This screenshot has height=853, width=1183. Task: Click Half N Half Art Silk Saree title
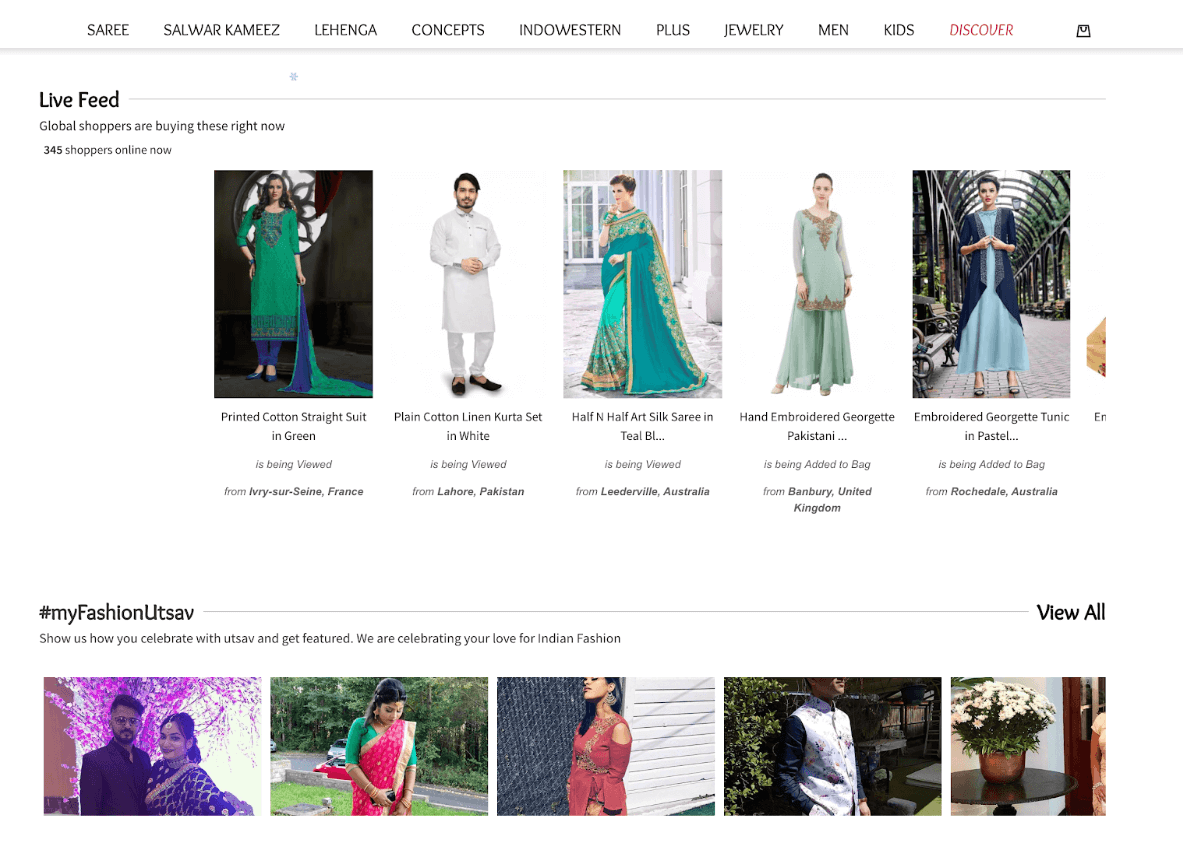coord(643,426)
